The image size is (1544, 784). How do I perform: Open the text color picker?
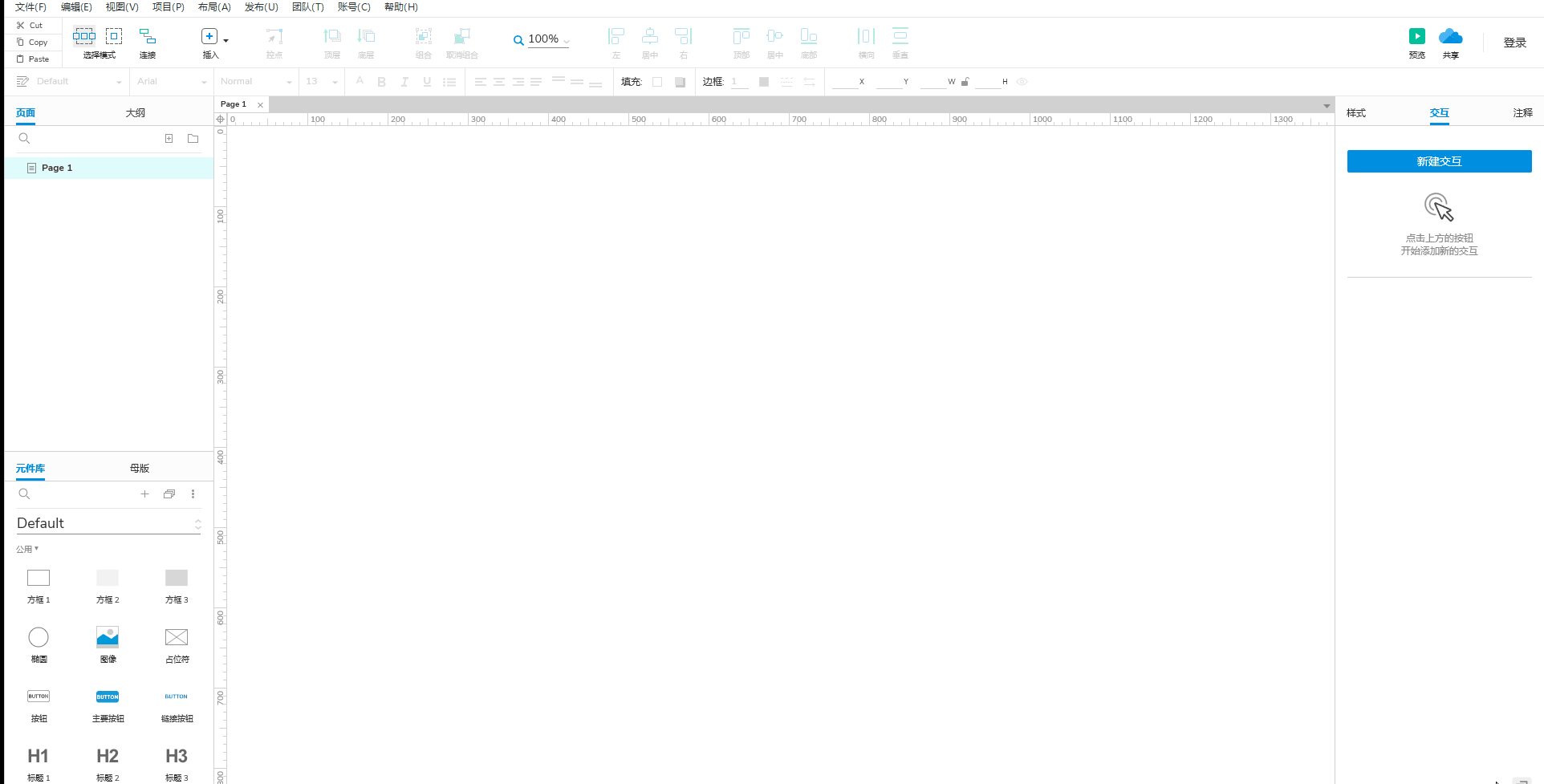pyautogui.click(x=360, y=82)
